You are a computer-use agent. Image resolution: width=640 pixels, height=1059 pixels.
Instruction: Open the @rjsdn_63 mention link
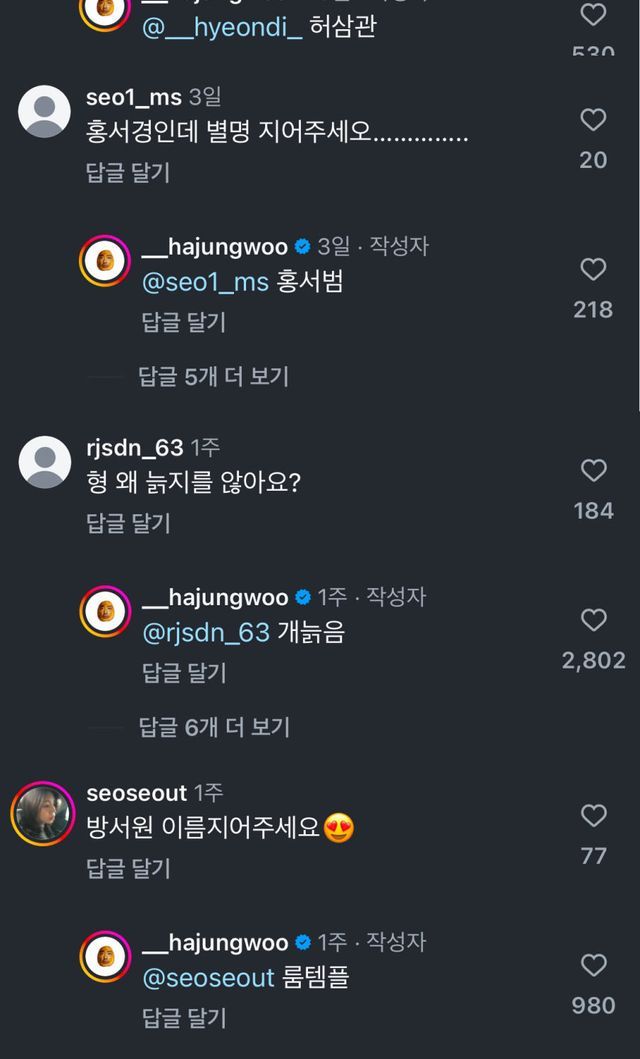pyautogui.click(x=206, y=633)
